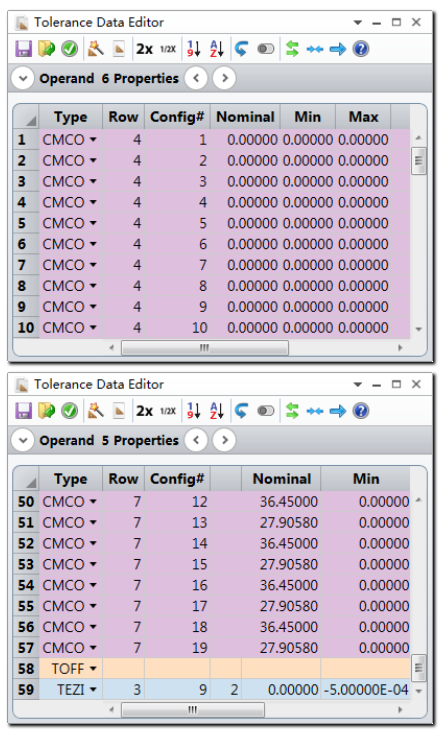Click the 2x loosen tolerances icon in the Operand 5 editor

(144, 411)
